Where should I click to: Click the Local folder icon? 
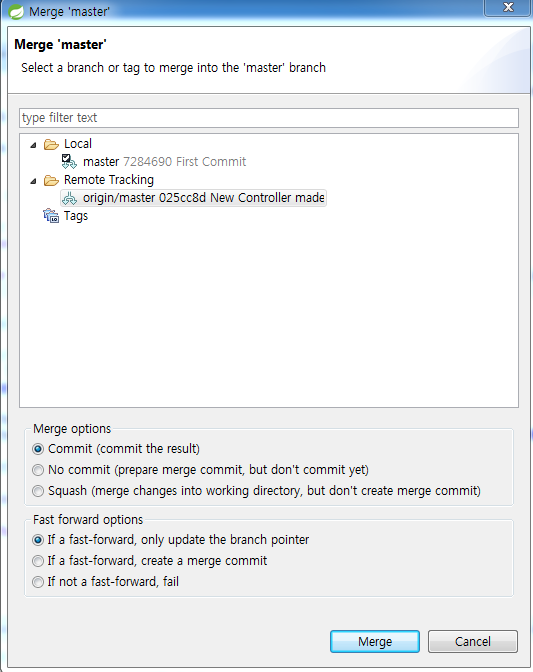click(51, 144)
